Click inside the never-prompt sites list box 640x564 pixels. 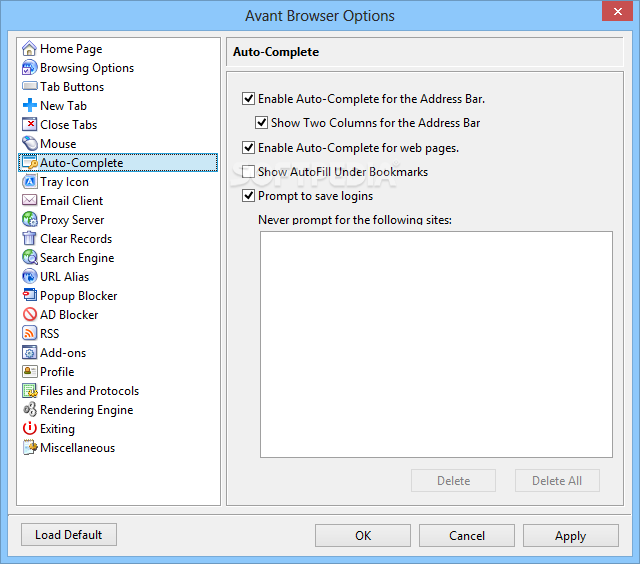point(436,344)
